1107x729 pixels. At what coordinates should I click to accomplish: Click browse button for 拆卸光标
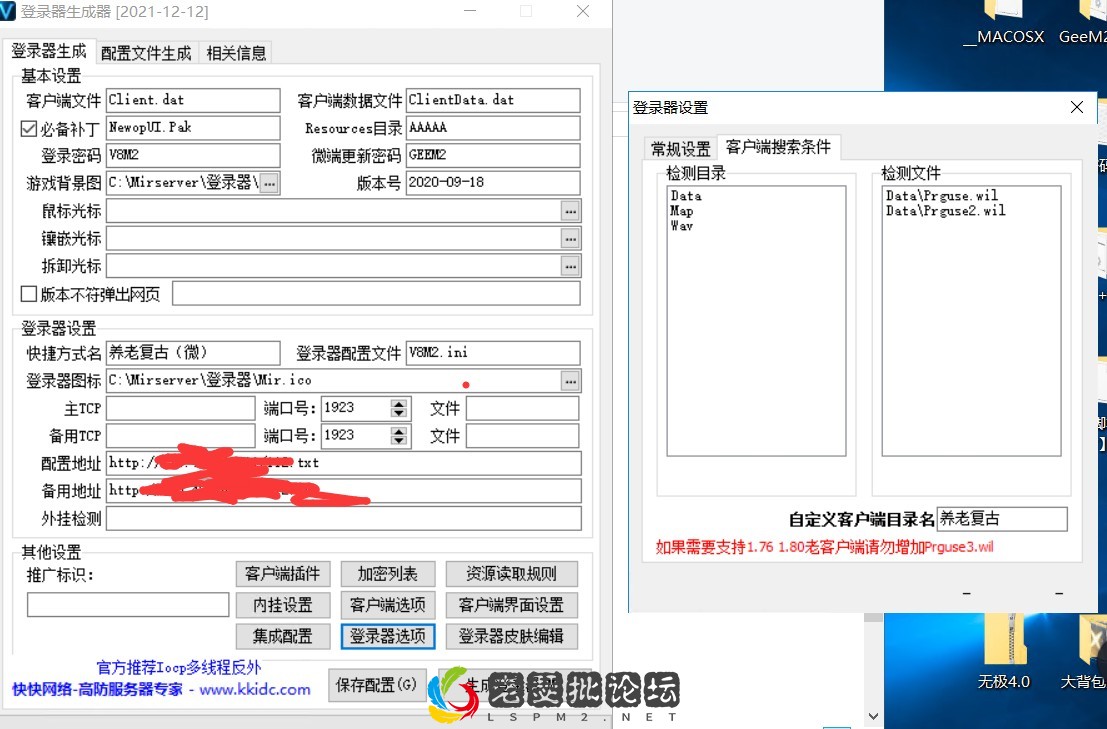[x=570, y=266]
